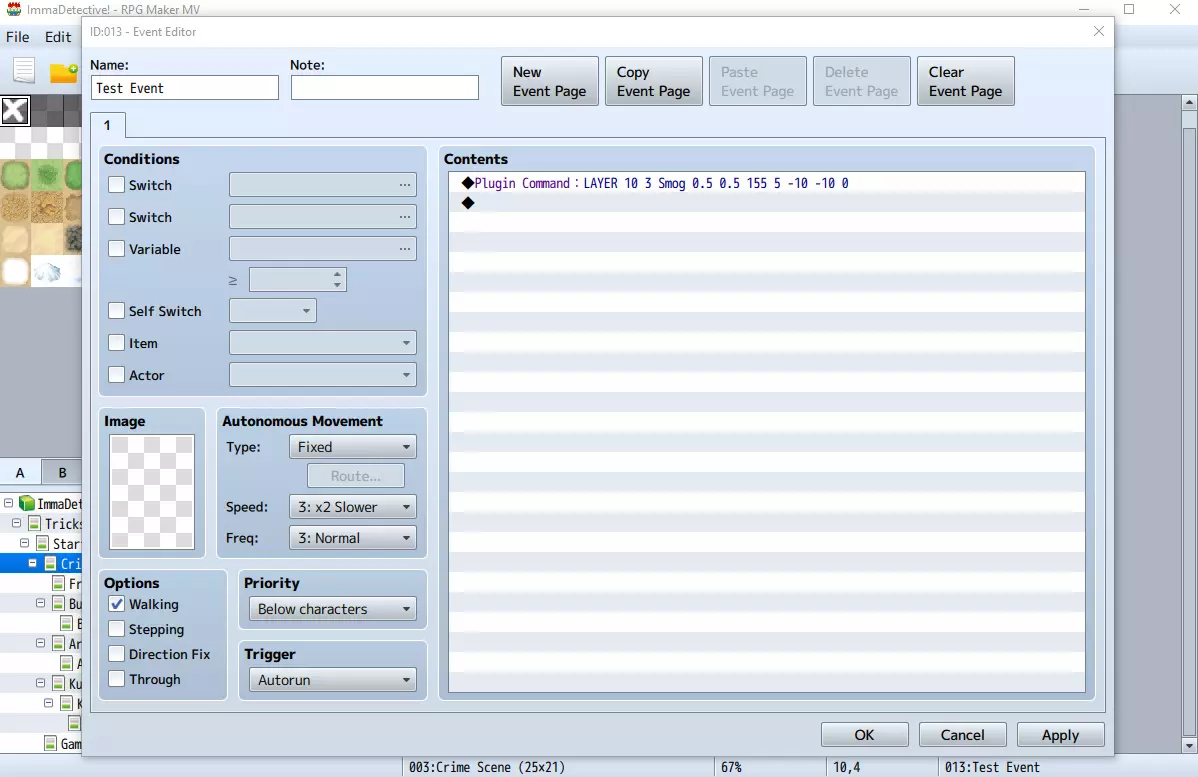This screenshot has height=777, width=1198.
Task: Open the File menu
Action: tap(18, 37)
